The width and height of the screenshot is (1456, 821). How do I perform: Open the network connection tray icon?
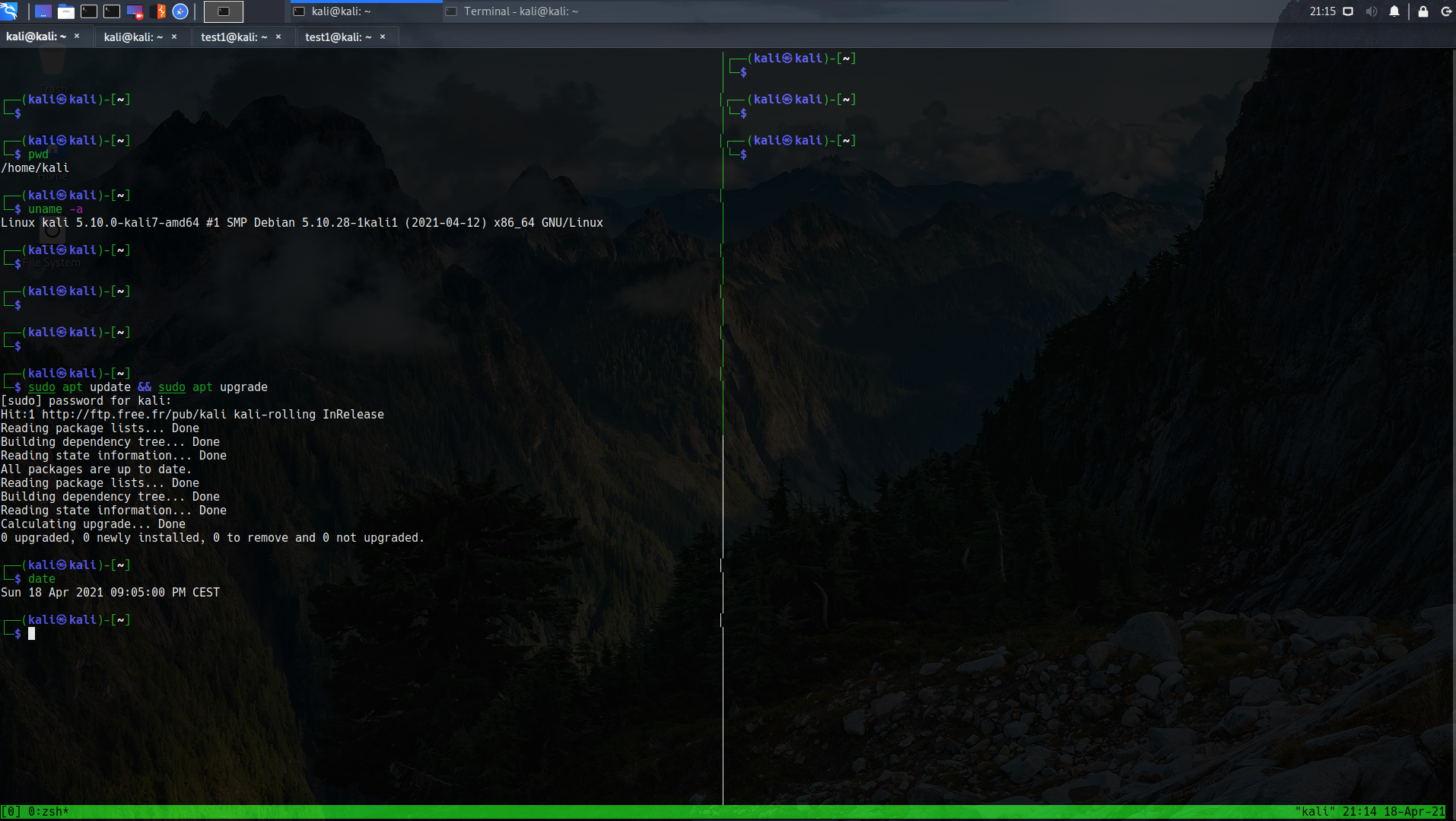coord(1348,11)
